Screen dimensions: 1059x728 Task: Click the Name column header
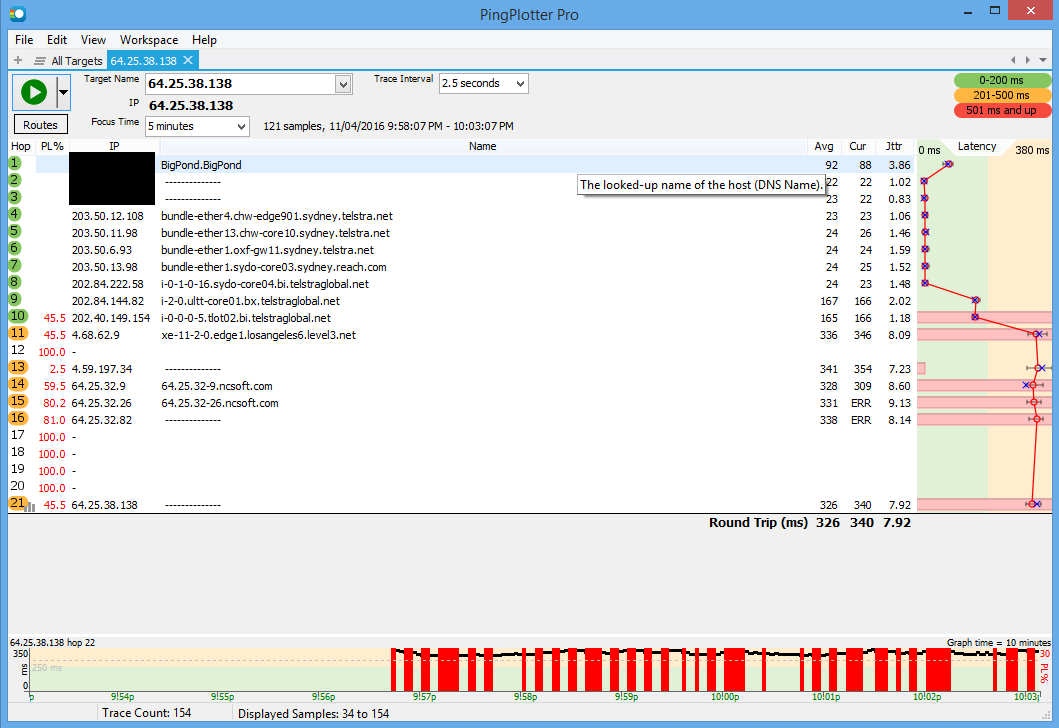483,147
